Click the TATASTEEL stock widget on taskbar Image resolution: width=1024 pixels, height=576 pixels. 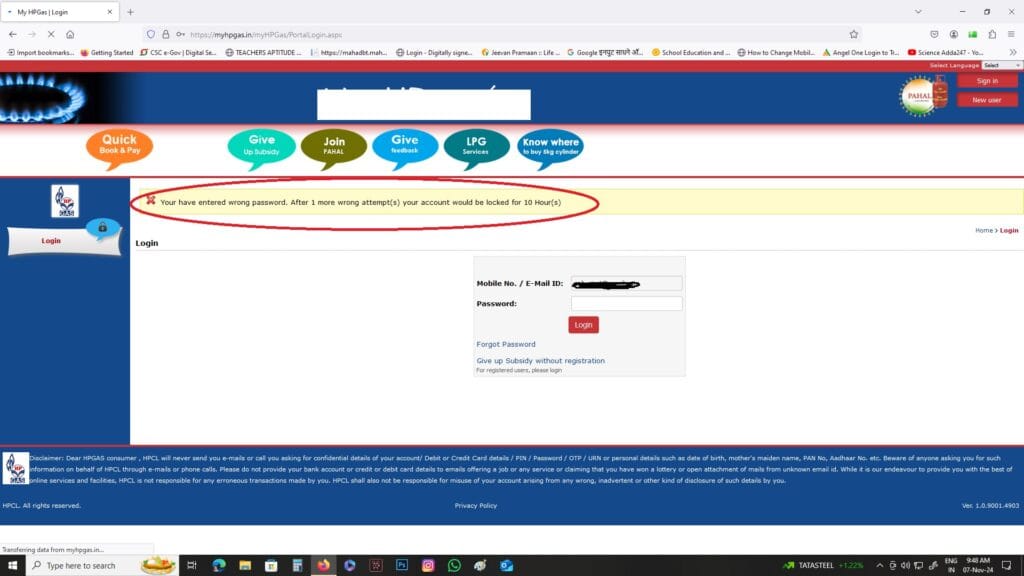823,566
